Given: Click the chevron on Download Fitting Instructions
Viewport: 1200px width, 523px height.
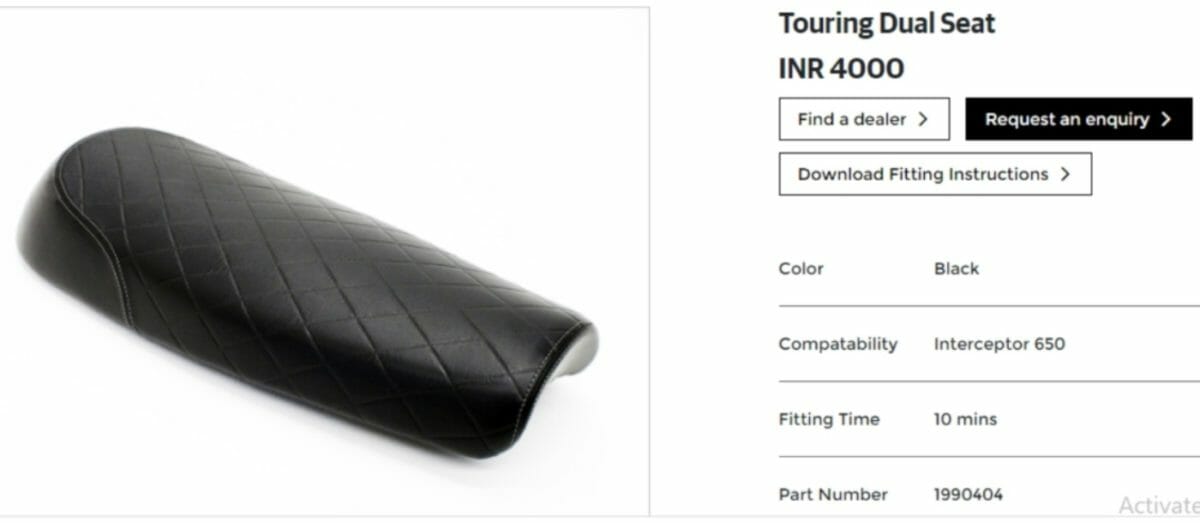Looking at the screenshot, I should (1065, 174).
